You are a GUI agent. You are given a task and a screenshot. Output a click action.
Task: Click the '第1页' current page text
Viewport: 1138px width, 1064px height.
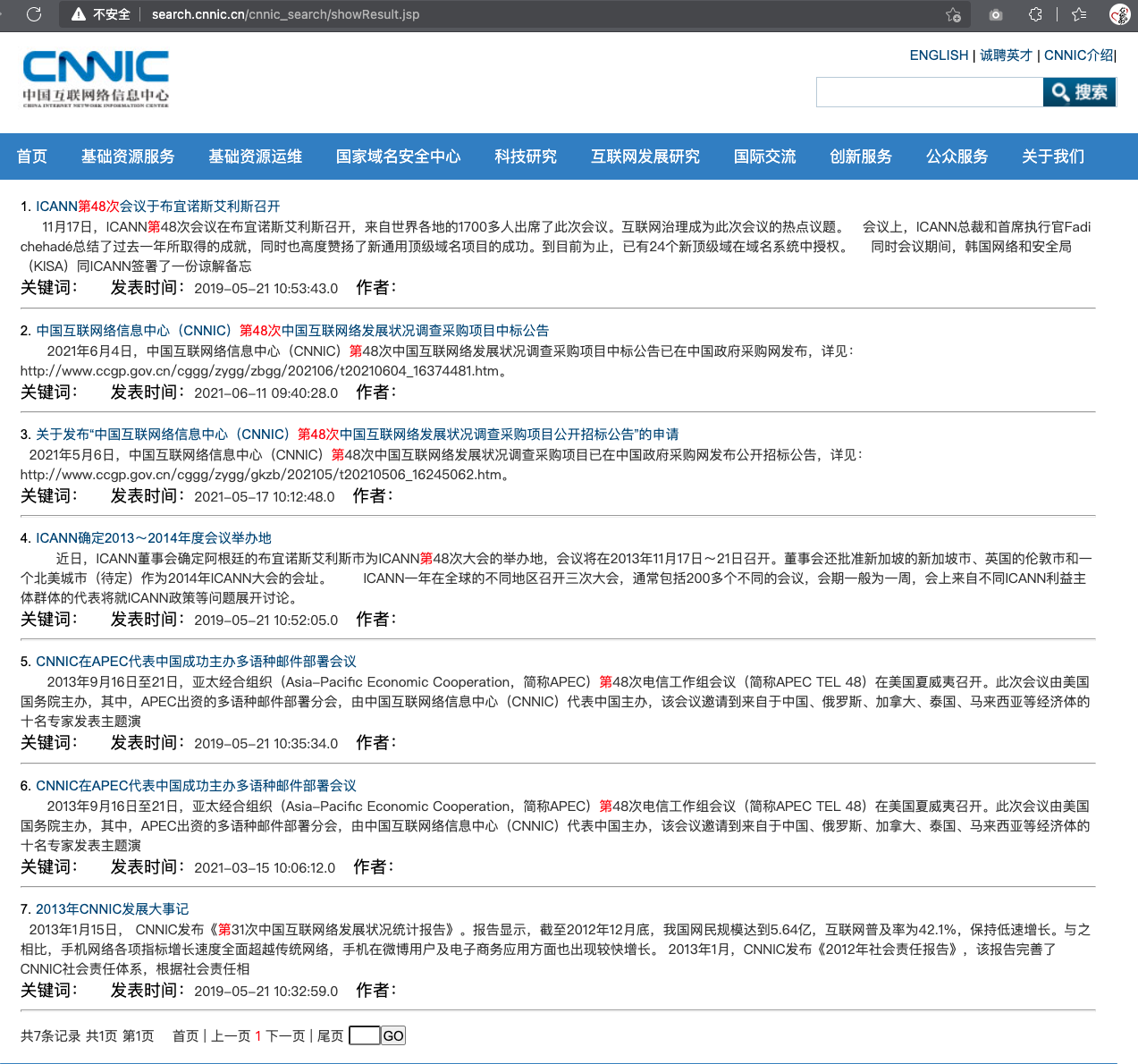point(138,1036)
